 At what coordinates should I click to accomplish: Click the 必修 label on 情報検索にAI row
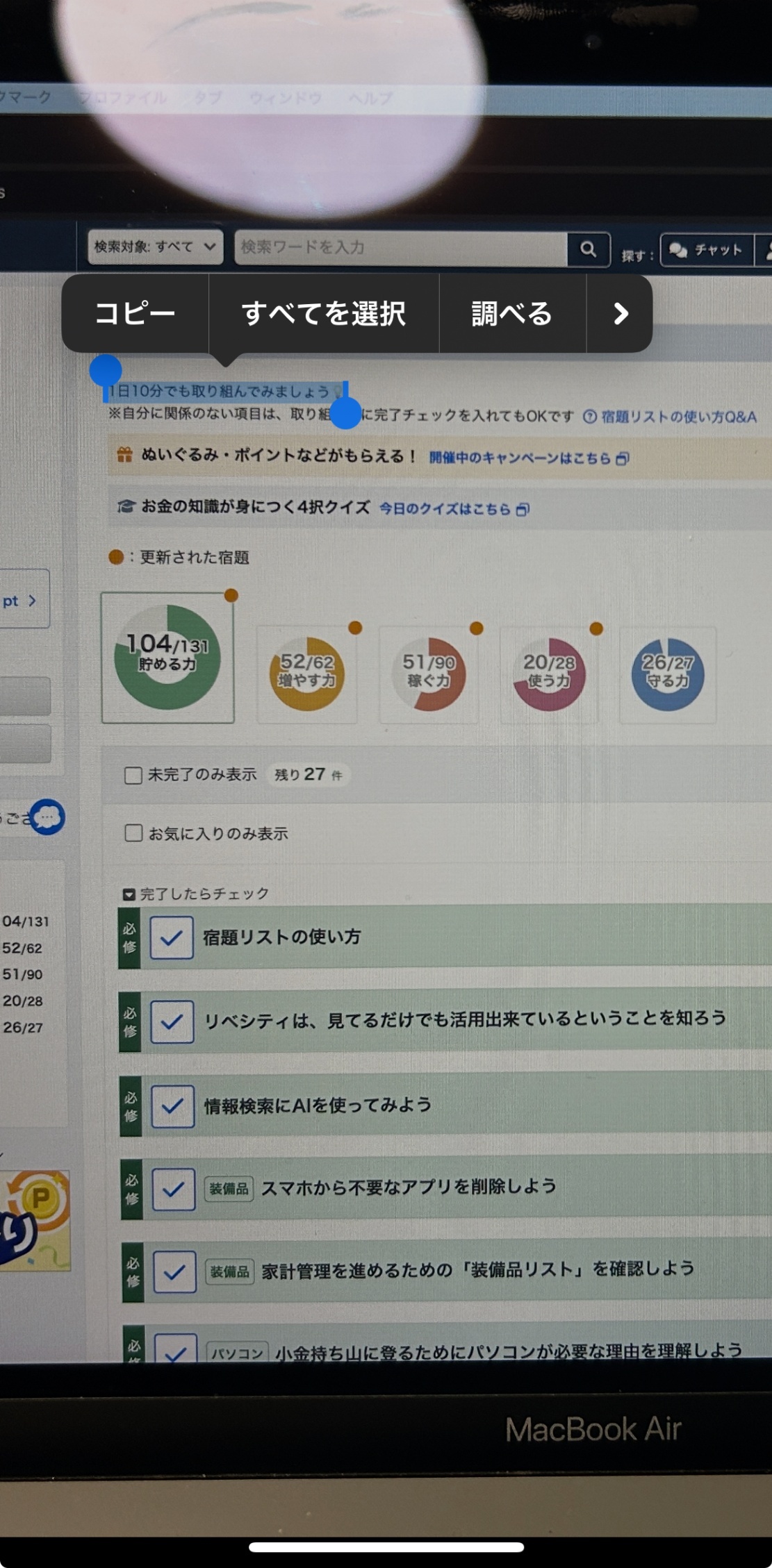coord(131,1106)
